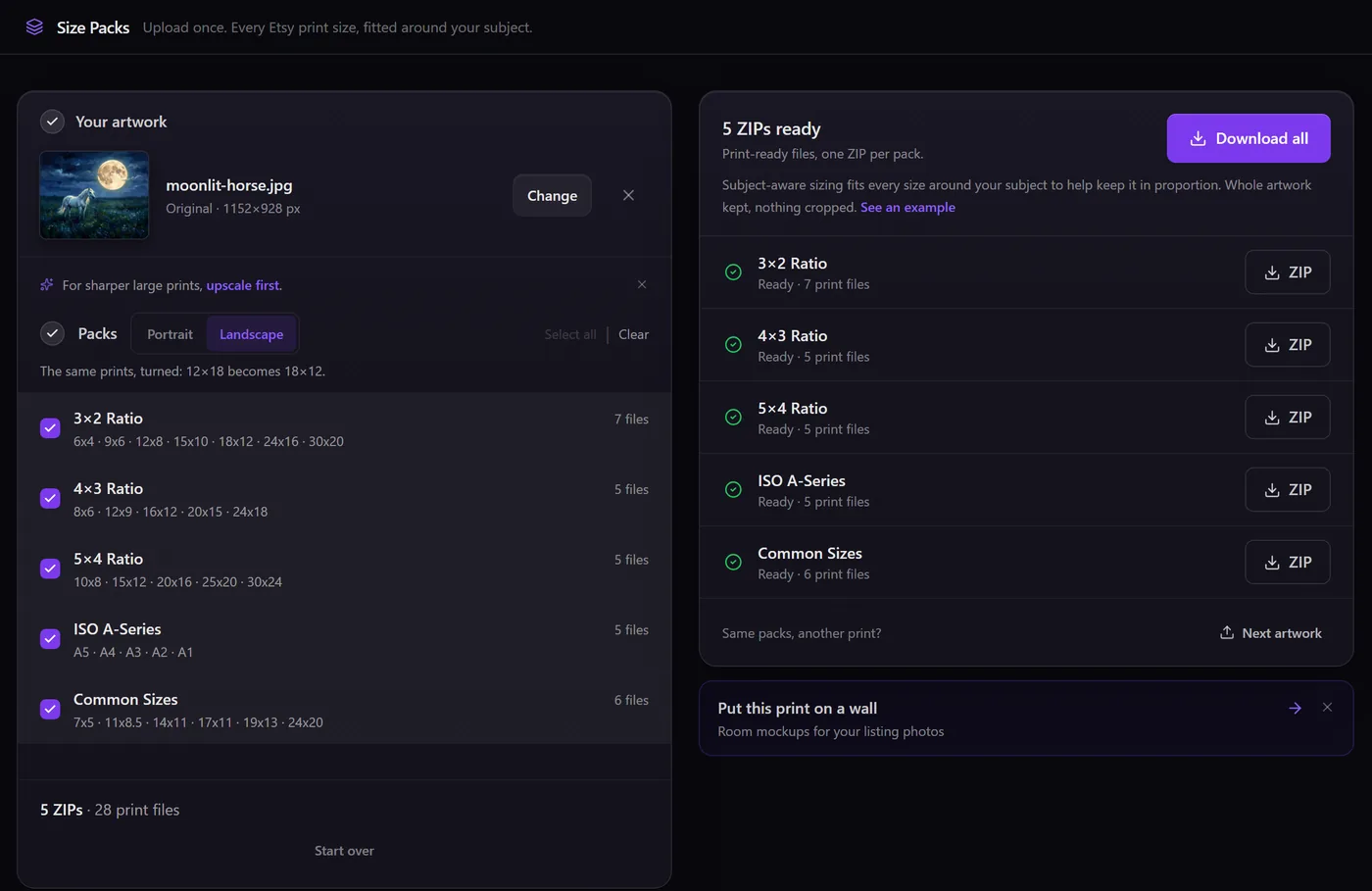Close the Put this print on a wall card
1372x891 pixels.
(1327, 707)
